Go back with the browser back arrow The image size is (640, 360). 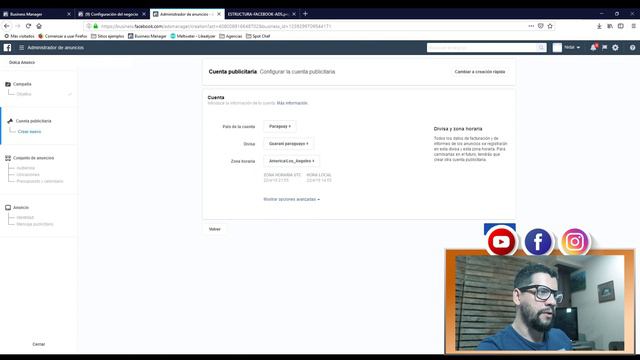click(7, 26)
